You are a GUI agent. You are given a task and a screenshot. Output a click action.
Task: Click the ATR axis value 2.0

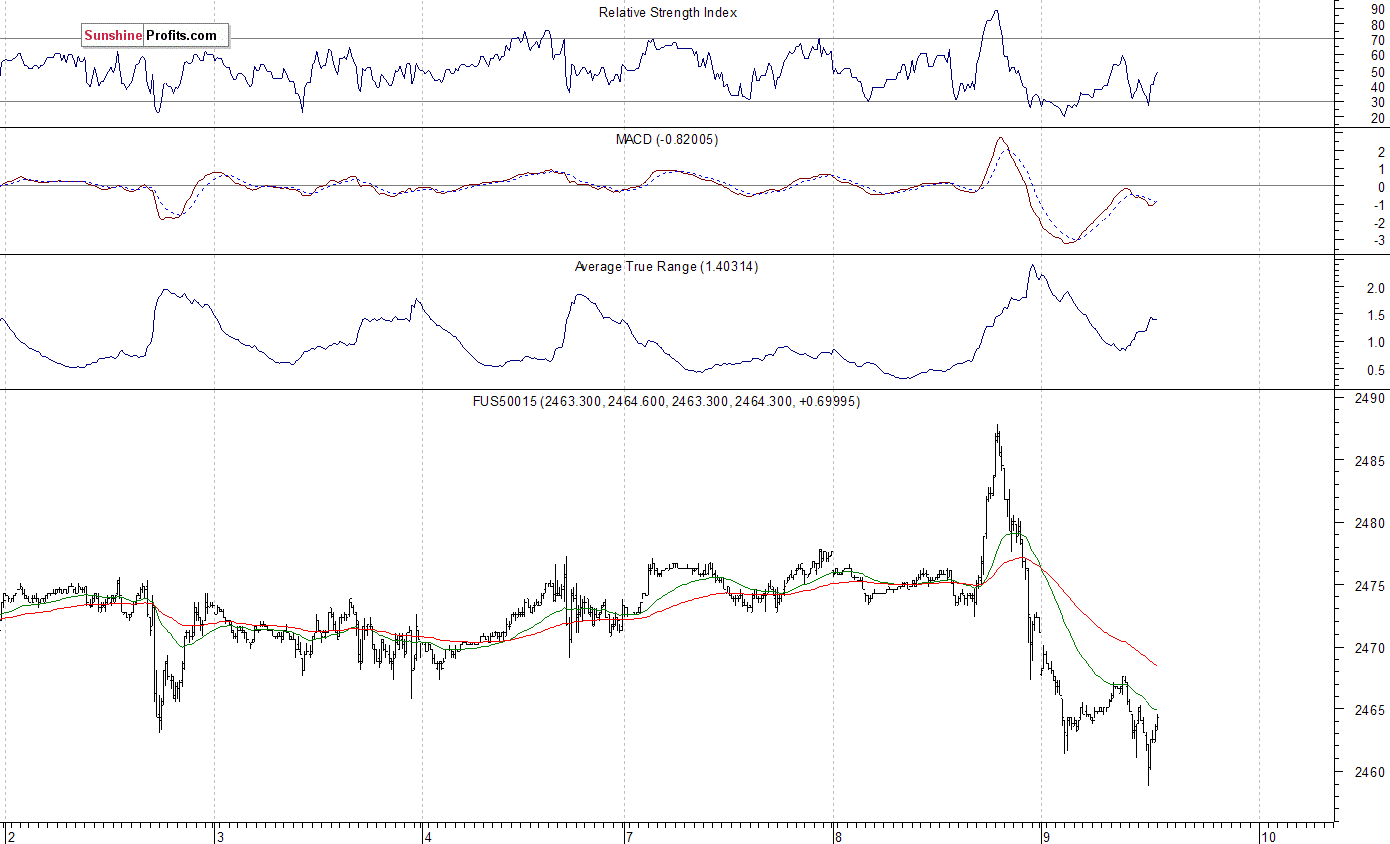click(1377, 288)
